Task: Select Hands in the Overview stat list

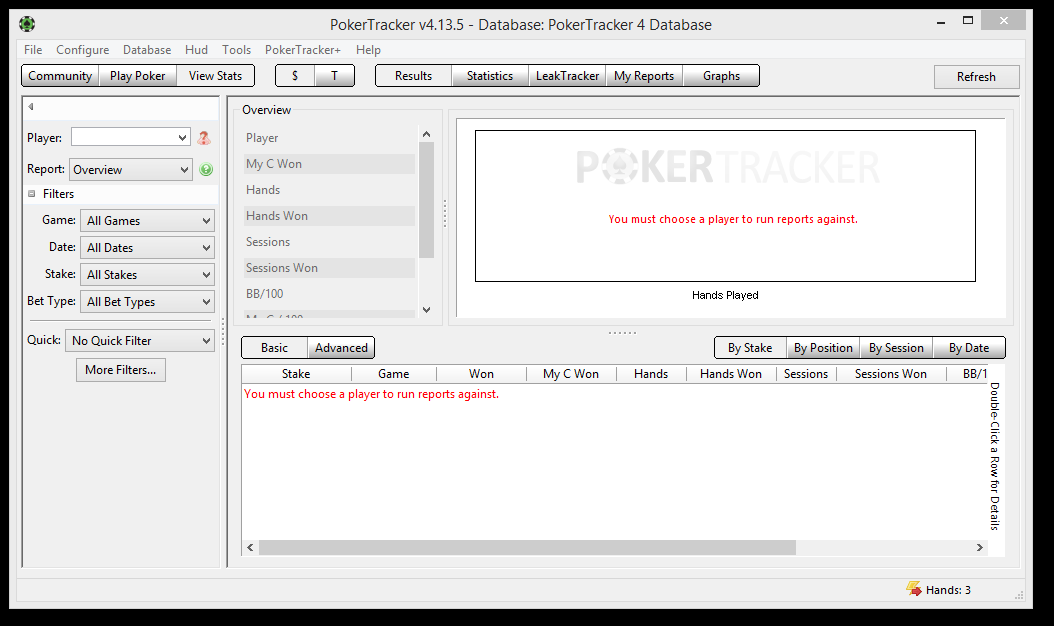Action: 329,190
